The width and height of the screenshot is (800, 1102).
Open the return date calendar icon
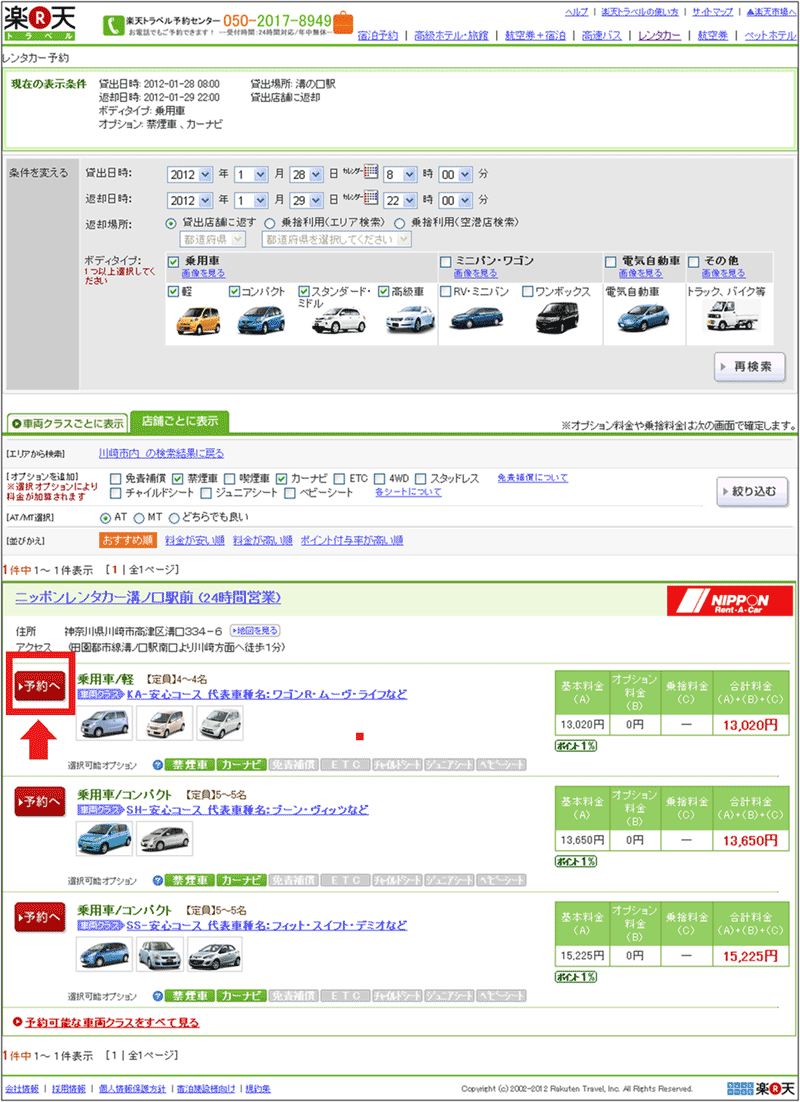370,199
